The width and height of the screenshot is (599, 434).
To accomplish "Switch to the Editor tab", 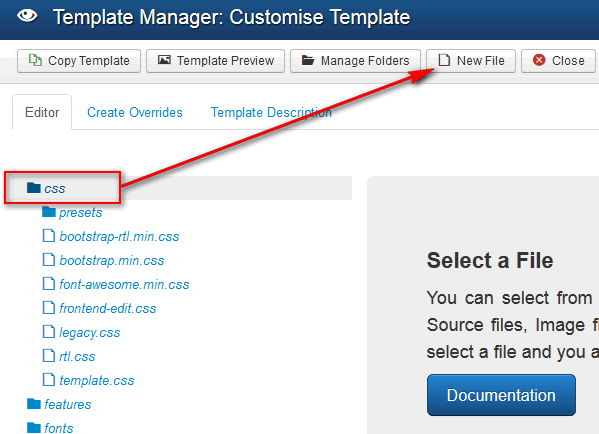I will click(x=42, y=112).
